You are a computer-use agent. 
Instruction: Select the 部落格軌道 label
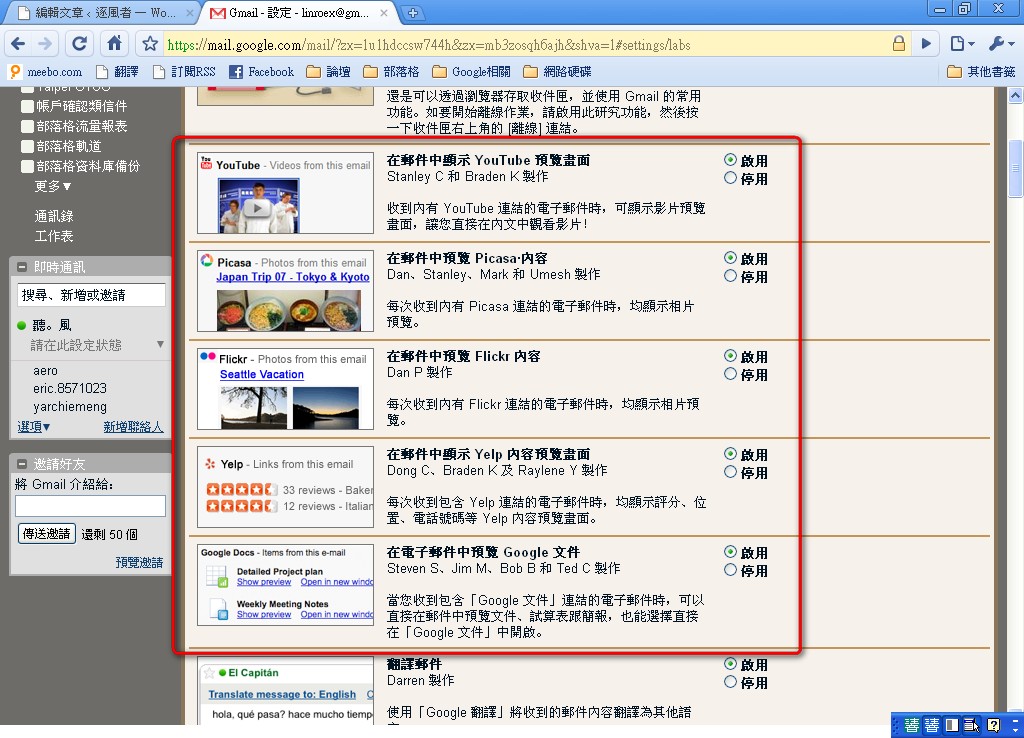(69, 146)
